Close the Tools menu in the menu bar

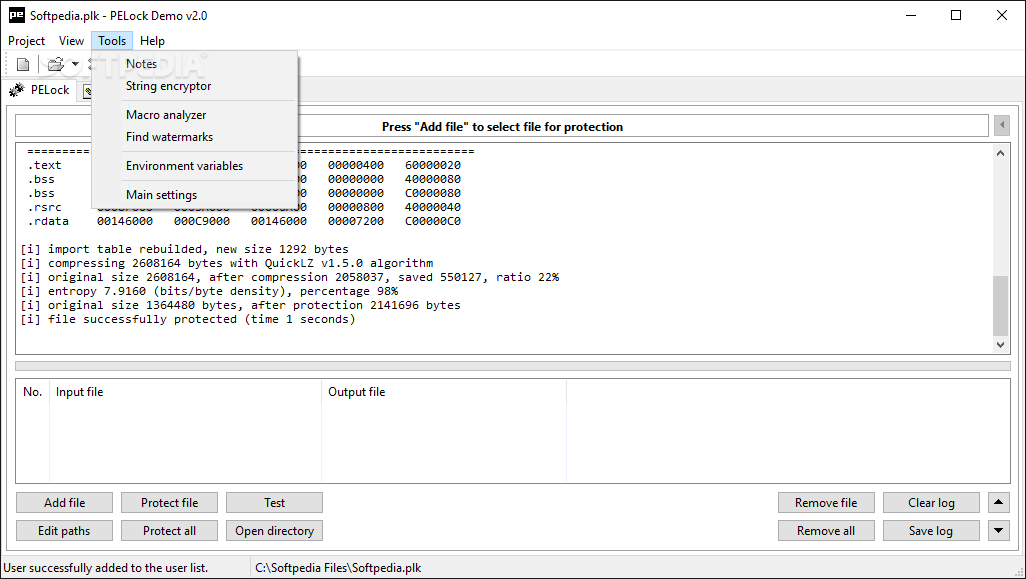[x=112, y=41]
